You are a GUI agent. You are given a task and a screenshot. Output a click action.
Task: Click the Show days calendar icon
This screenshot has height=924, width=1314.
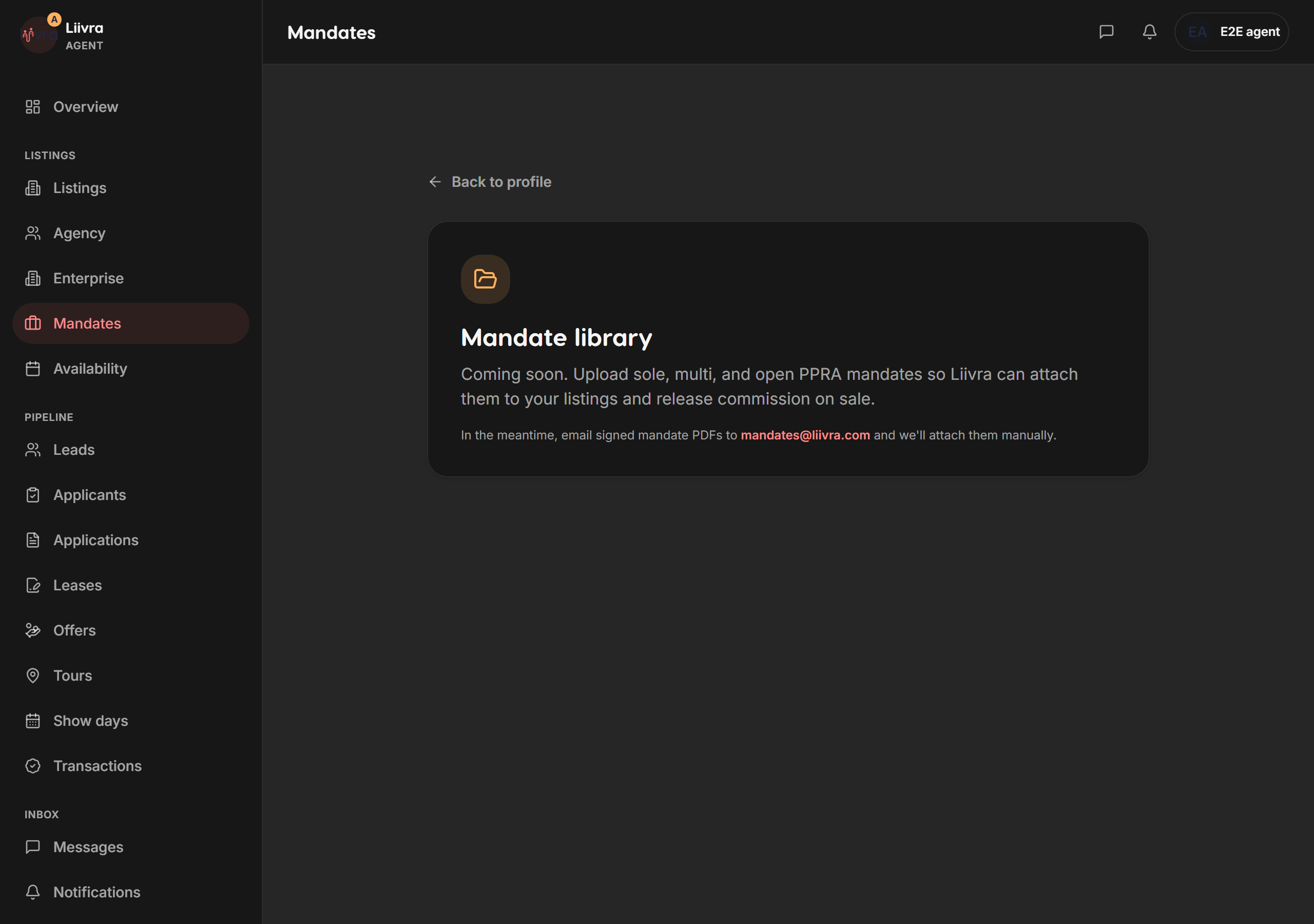click(33, 722)
